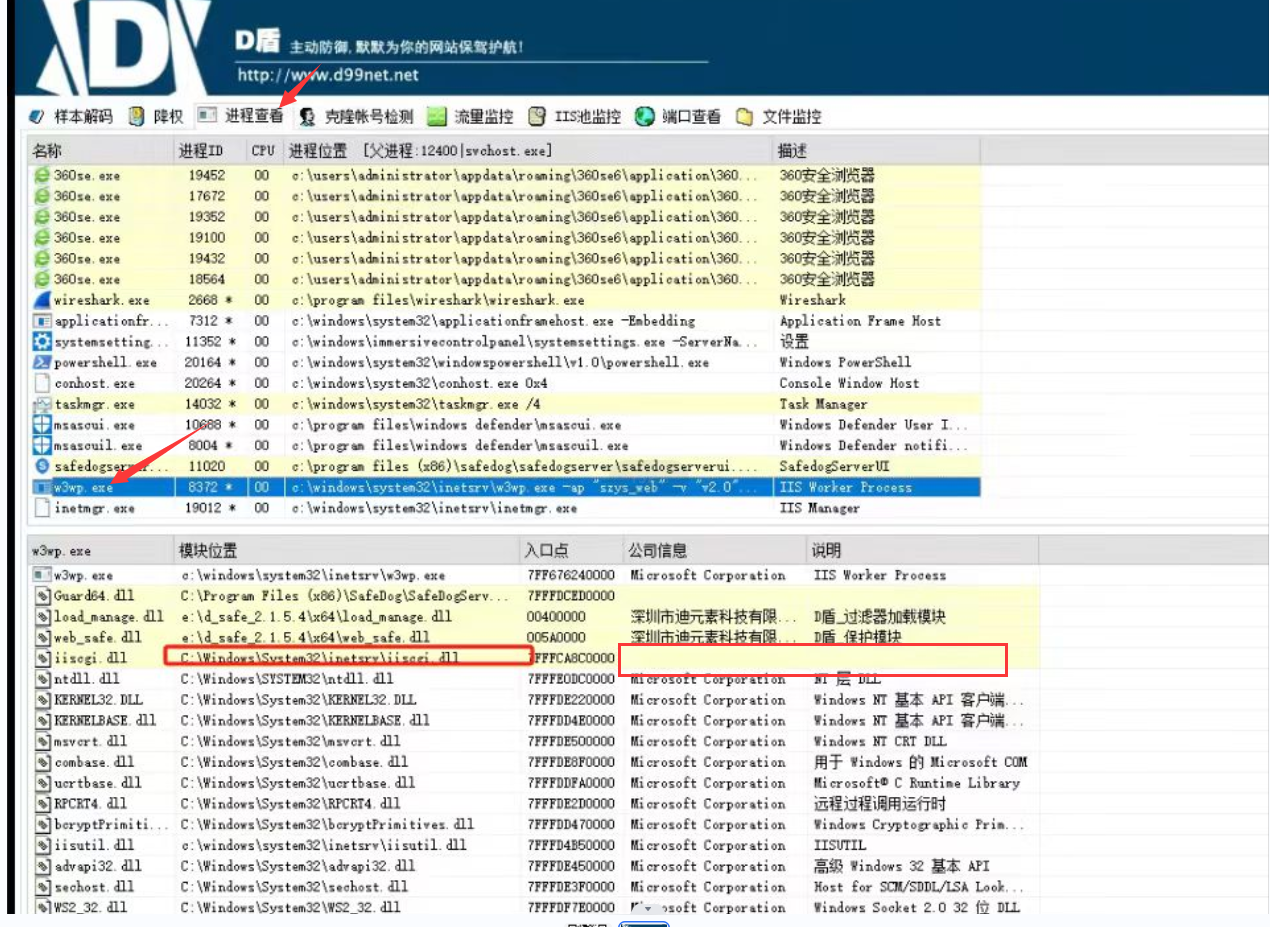Click the IIS池监控 icon
This screenshot has width=1270, height=927.
click(537, 117)
